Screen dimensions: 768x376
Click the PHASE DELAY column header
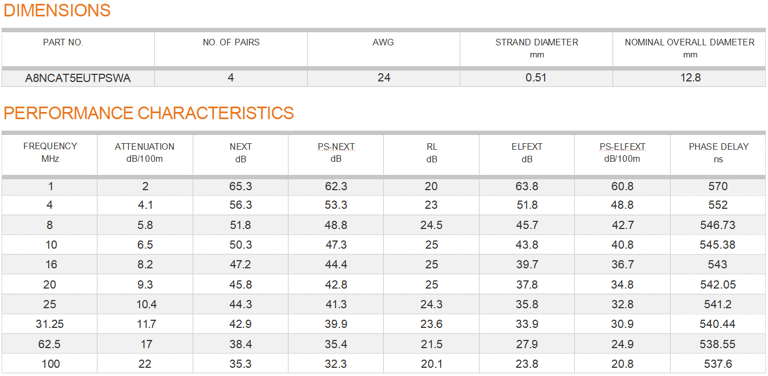pyautogui.click(x=718, y=153)
